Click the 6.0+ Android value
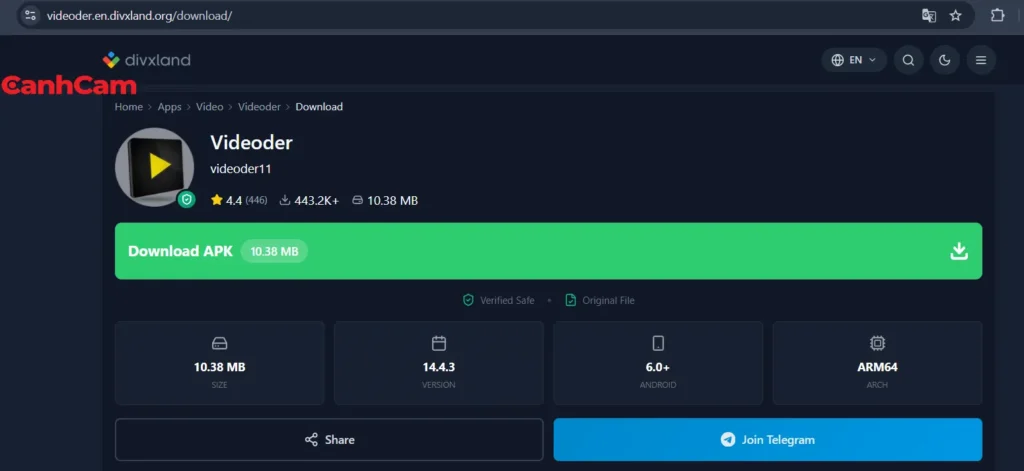Image resolution: width=1024 pixels, height=471 pixels. point(658,367)
